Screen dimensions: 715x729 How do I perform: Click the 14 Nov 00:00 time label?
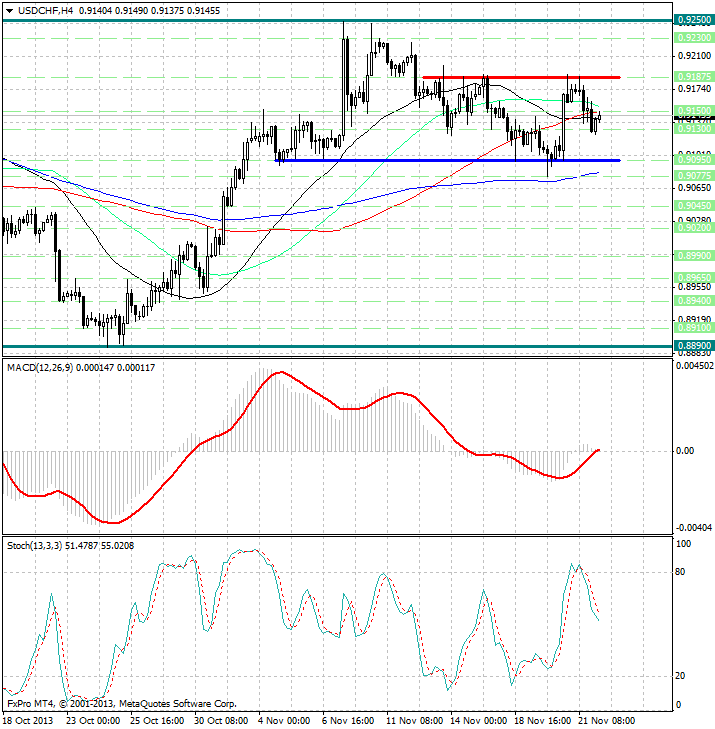click(x=479, y=721)
